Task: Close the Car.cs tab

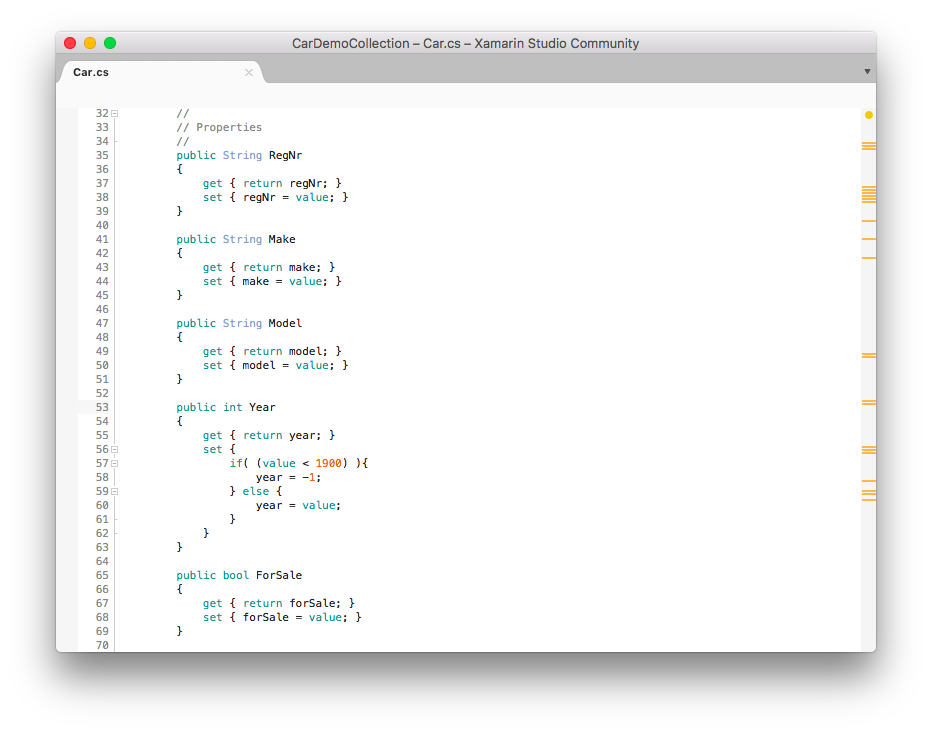Action: (249, 72)
